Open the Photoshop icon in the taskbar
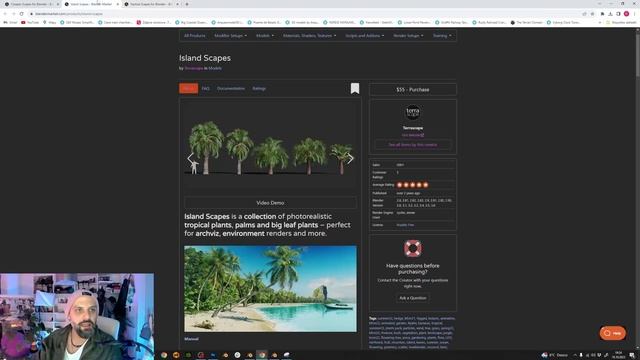Screen dimensions: 640x360 coord(213,355)
